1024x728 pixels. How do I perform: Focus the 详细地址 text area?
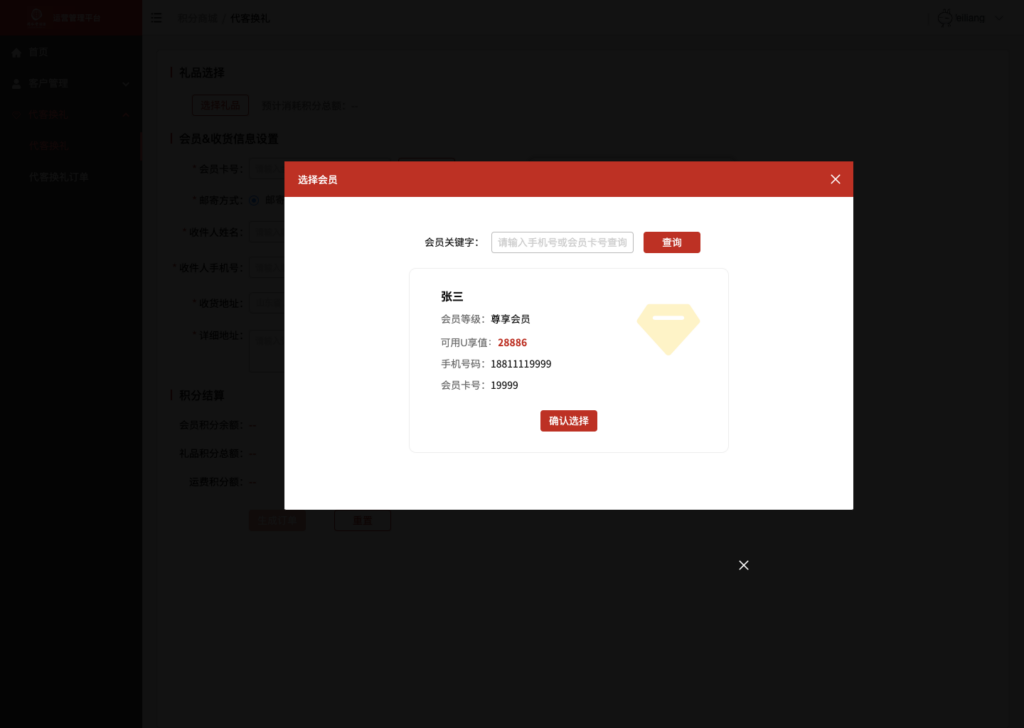pos(266,351)
